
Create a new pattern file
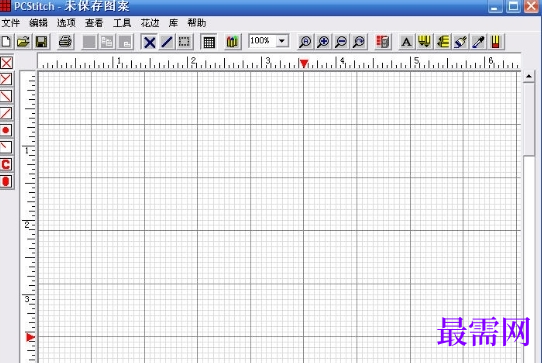pos(6,42)
